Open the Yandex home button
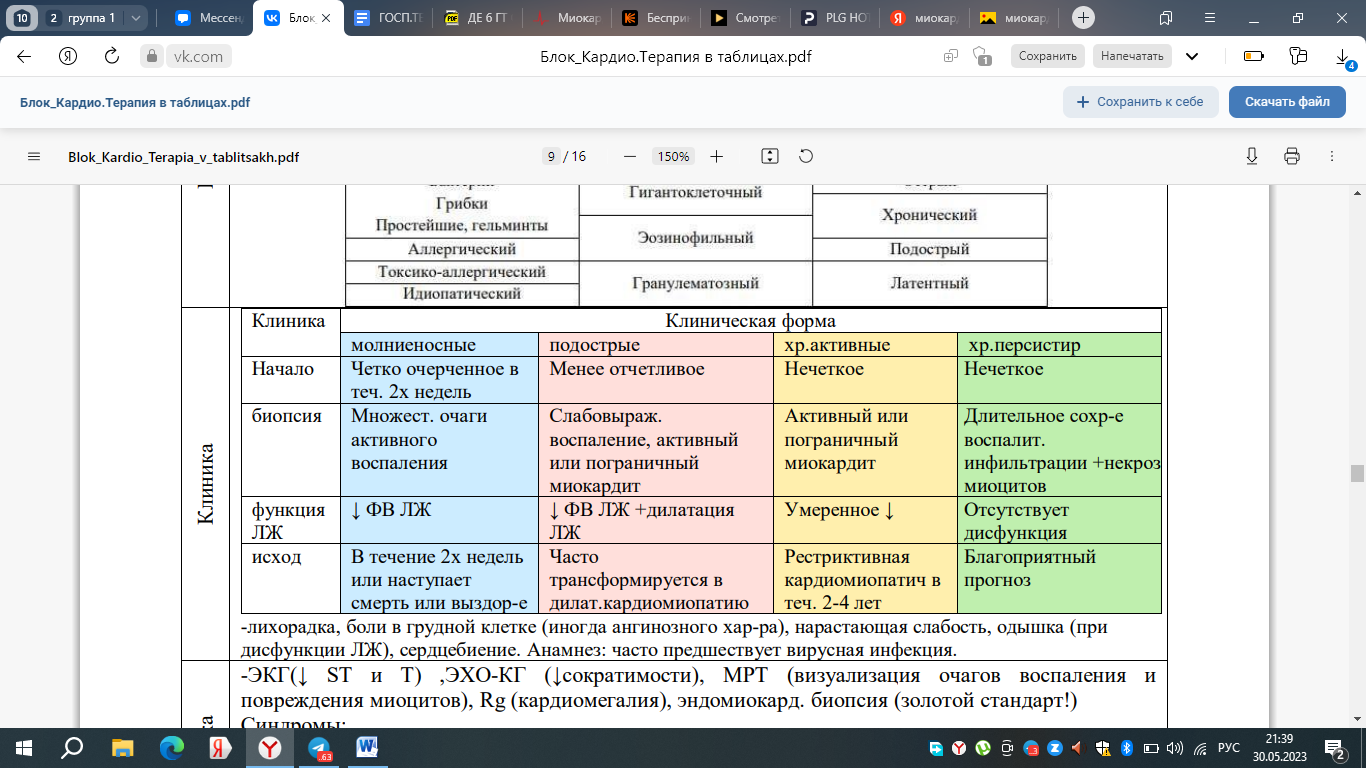The height and width of the screenshot is (768, 1366). click(68, 56)
